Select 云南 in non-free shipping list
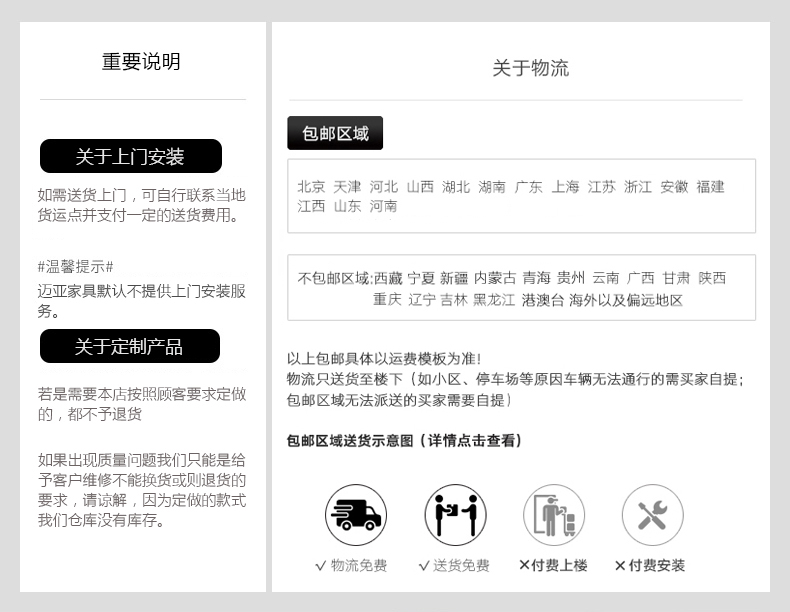The height and width of the screenshot is (612, 790). point(606,278)
